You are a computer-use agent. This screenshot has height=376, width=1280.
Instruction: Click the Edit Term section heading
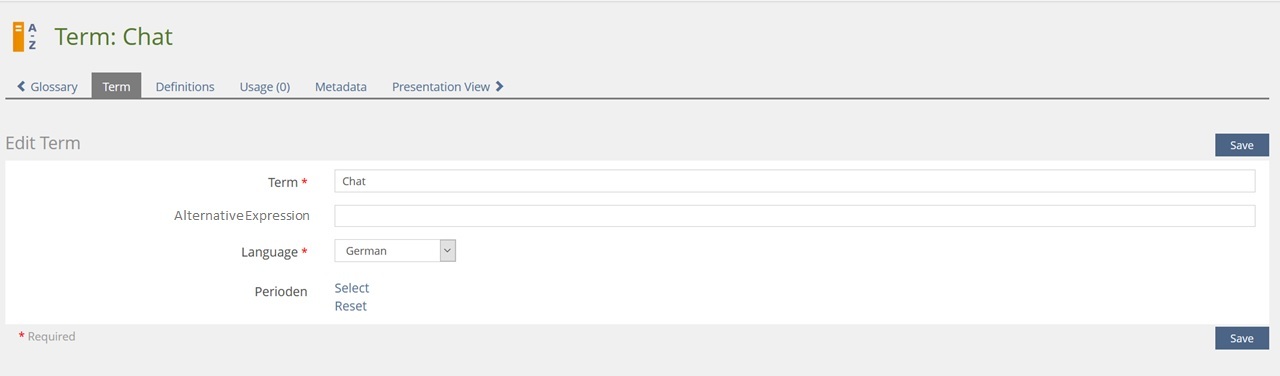pyautogui.click(x=43, y=143)
